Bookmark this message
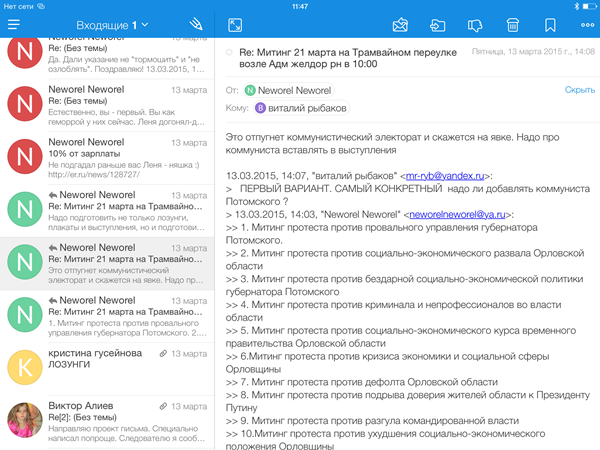The width and height of the screenshot is (600, 450). [550, 25]
